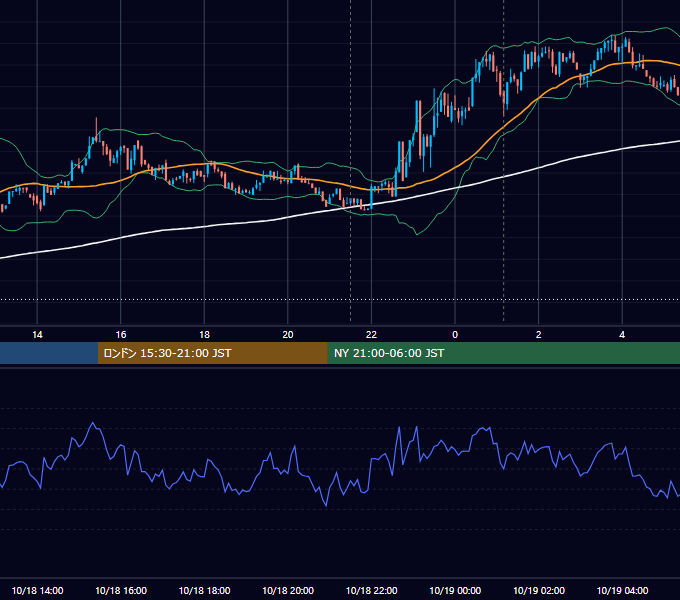The image size is (680, 600).
Task: Click the blue session bar before ロンドン
Action: (49, 353)
